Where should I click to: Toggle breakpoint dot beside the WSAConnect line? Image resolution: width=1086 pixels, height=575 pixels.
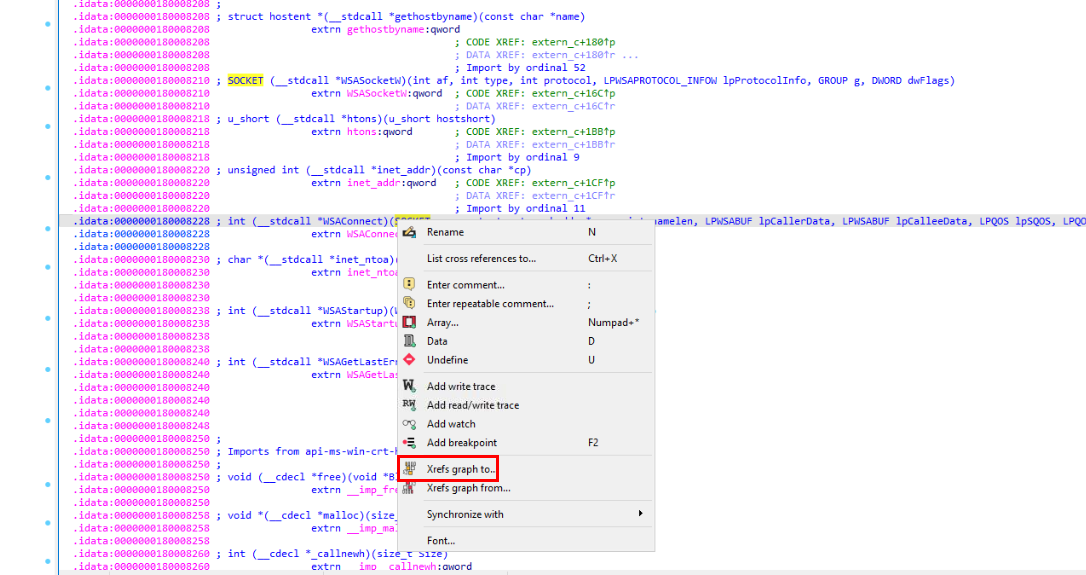(x=49, y=221)
